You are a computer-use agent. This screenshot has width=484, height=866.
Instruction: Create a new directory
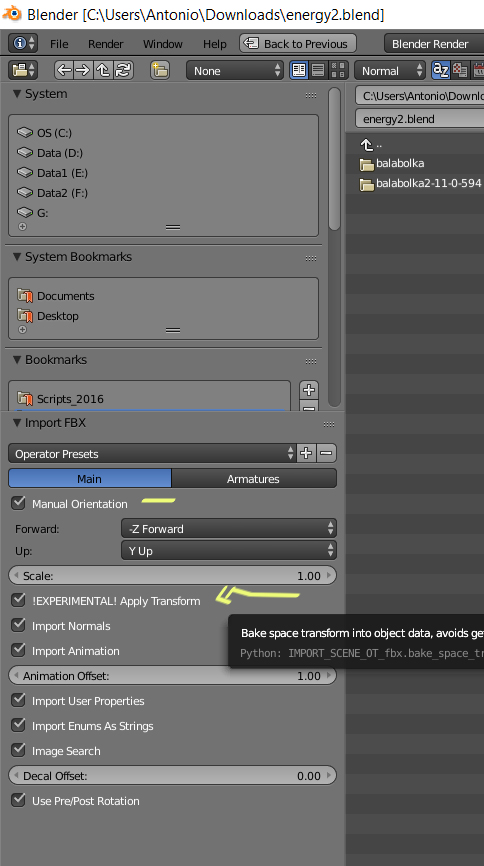[160, 70]
